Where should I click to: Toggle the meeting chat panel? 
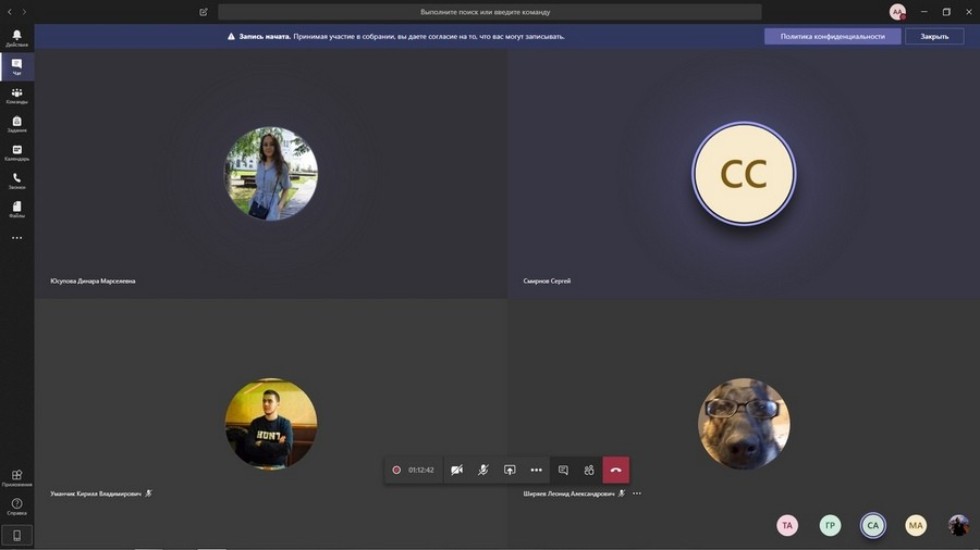pos(563,470)
